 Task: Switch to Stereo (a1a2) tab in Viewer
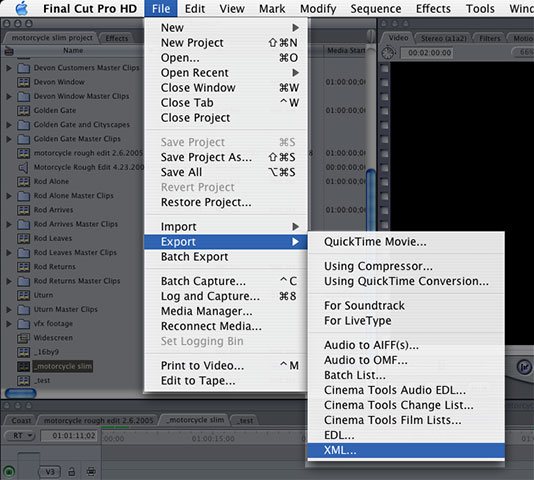443,38
